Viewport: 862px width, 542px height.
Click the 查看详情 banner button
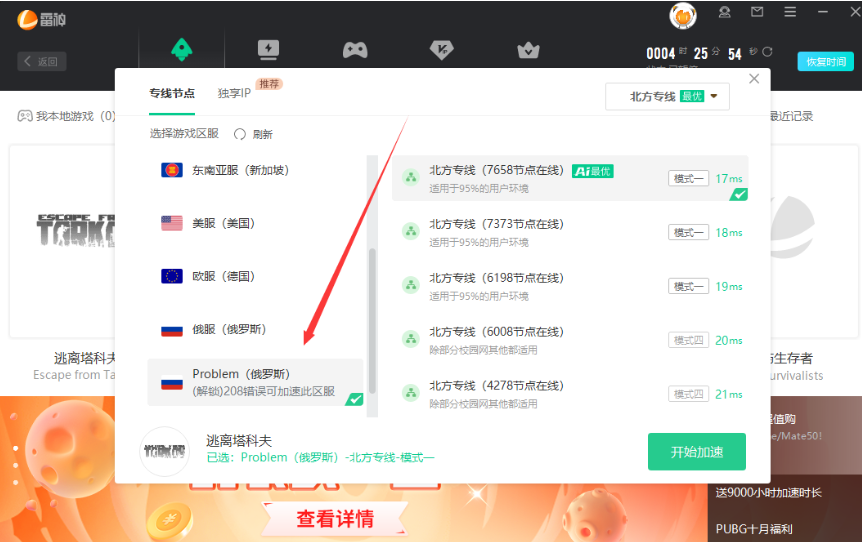click(x=335, y=518)
